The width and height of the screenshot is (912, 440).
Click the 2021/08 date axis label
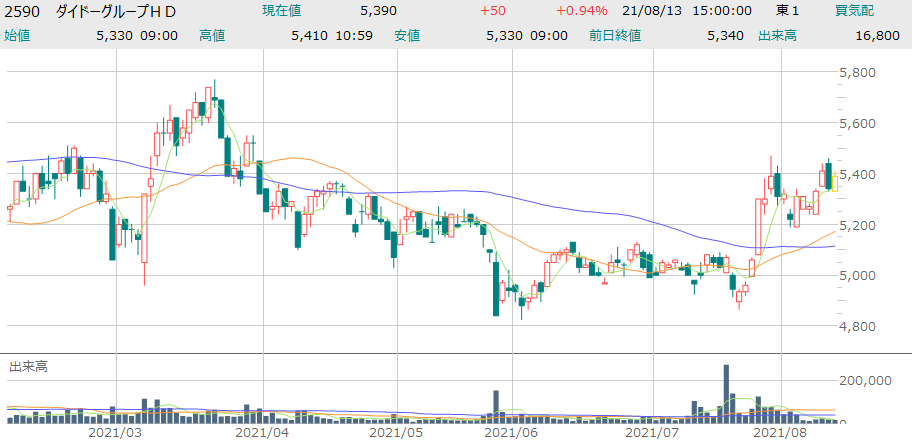click(781, 432)
